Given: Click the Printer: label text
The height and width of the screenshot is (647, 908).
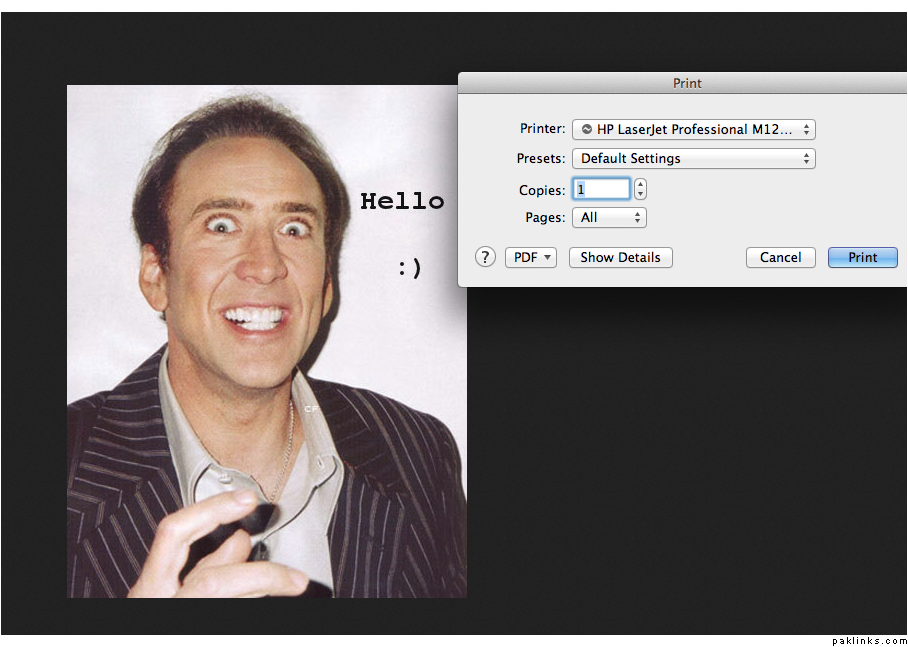Looking at the screenshot, I should click(542, 129).
